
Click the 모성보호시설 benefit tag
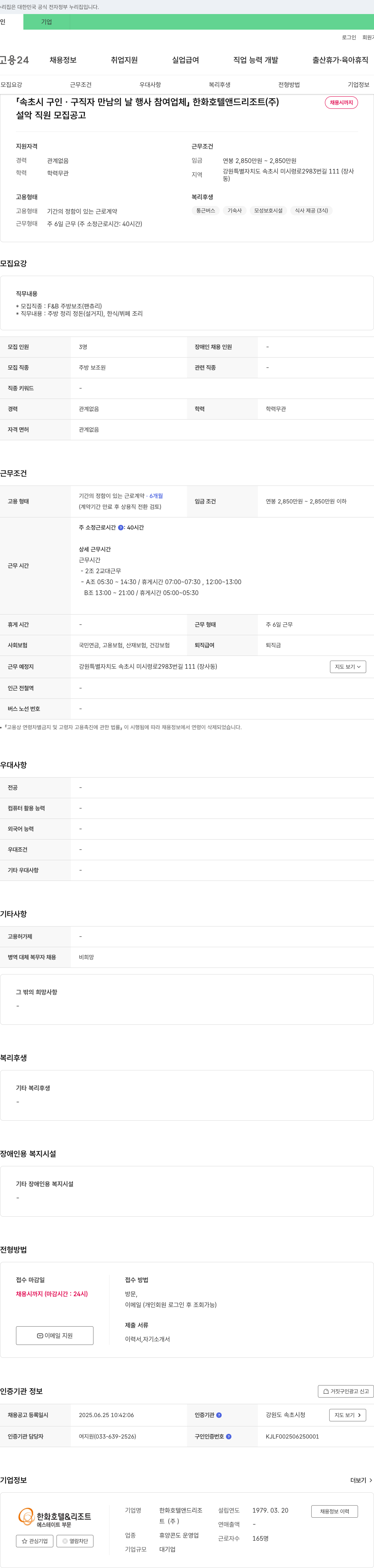tap(268, 211)
